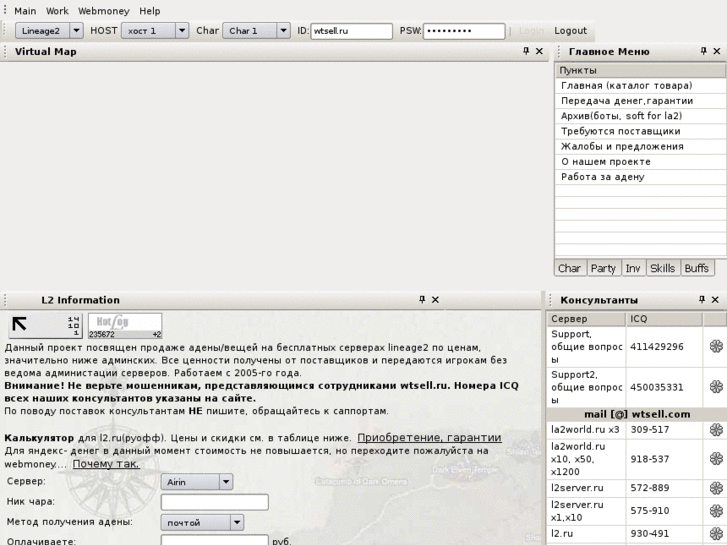Open the Webmoney menu
Screen dimensions: 727x545
[104, 11]
